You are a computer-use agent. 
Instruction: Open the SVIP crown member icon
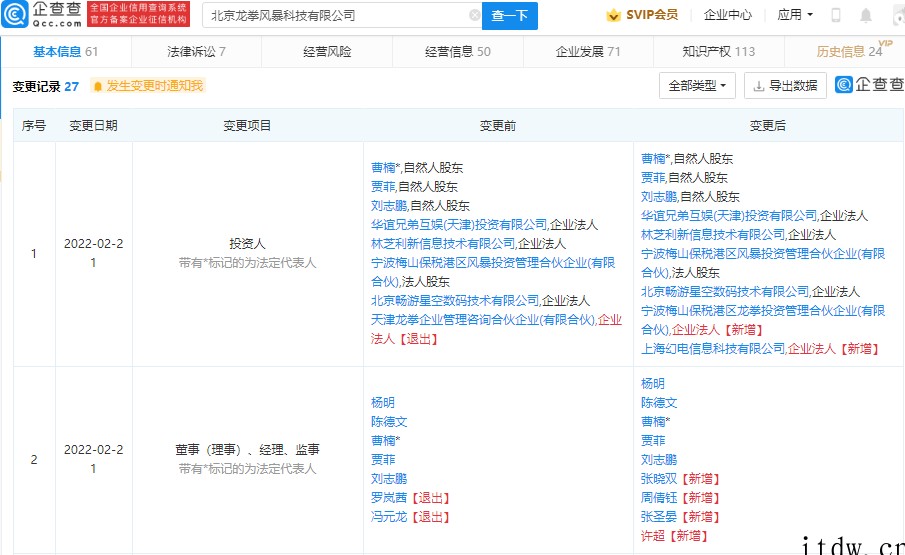pyautogui.click(x=614, y=15)
